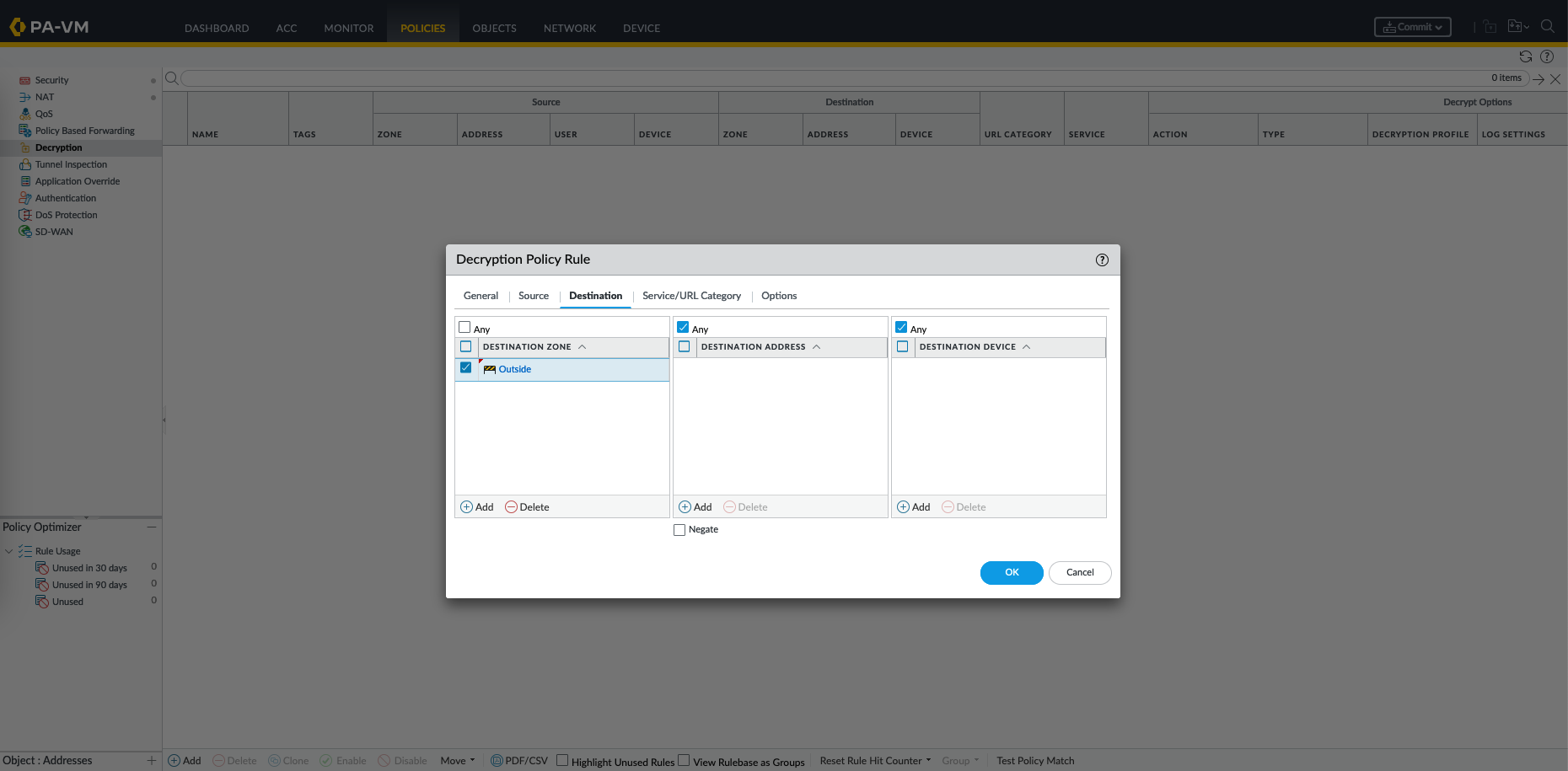Enable the Negate checkbox
This screenshot has height=771, width=1568.
679,530
